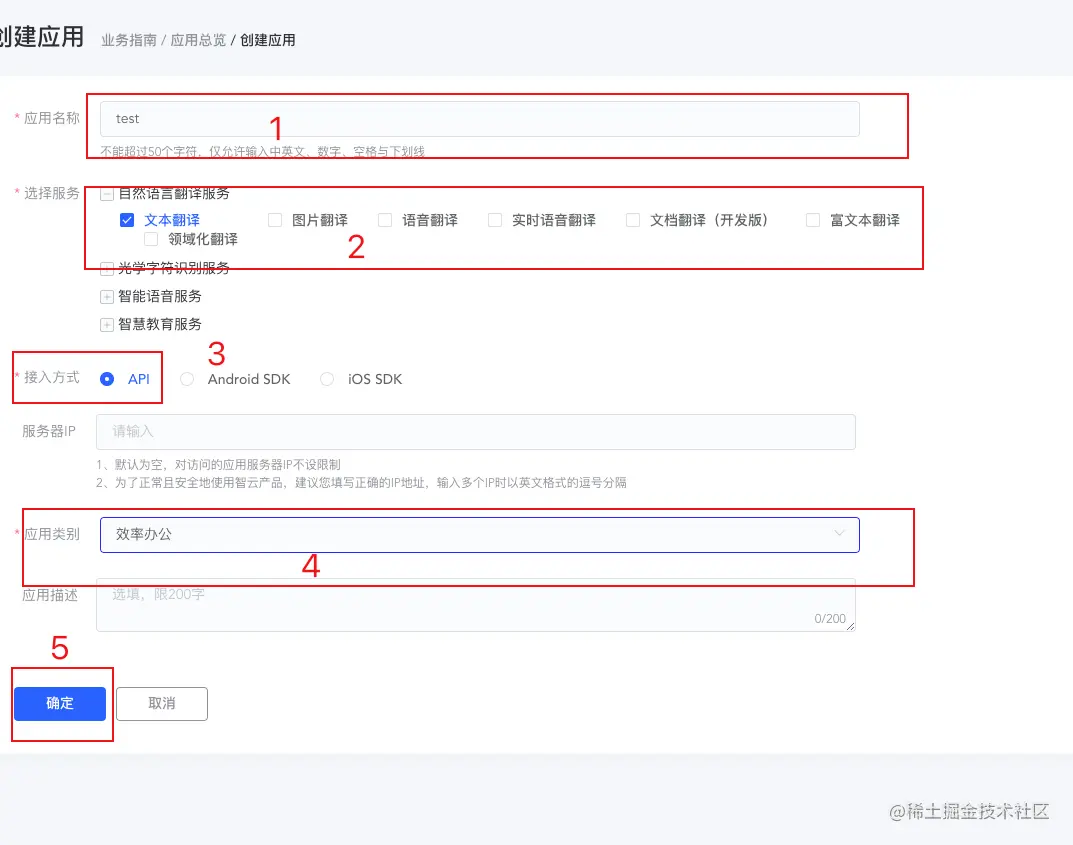Click the 应用名称 field label

coord(52,118)
